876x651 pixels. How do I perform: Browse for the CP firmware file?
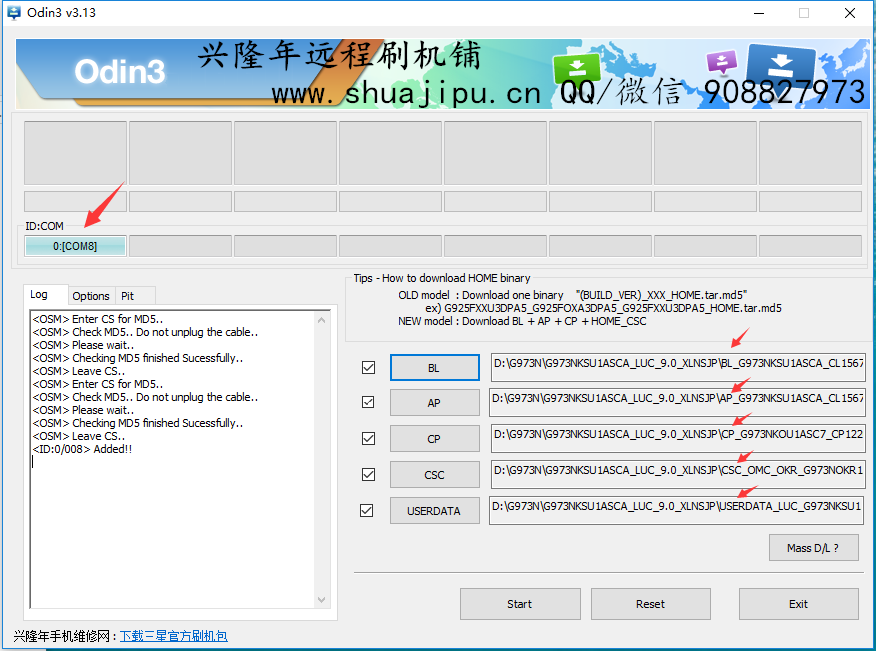[434, 439]
